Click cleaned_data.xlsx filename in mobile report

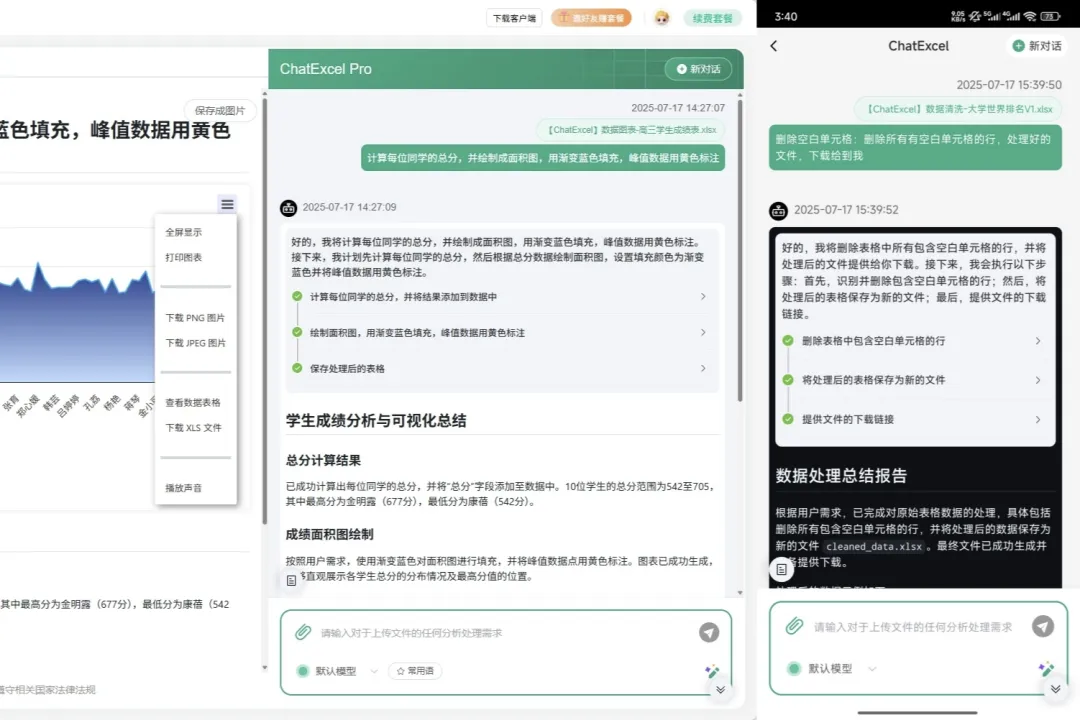click(x=874, y=546)
